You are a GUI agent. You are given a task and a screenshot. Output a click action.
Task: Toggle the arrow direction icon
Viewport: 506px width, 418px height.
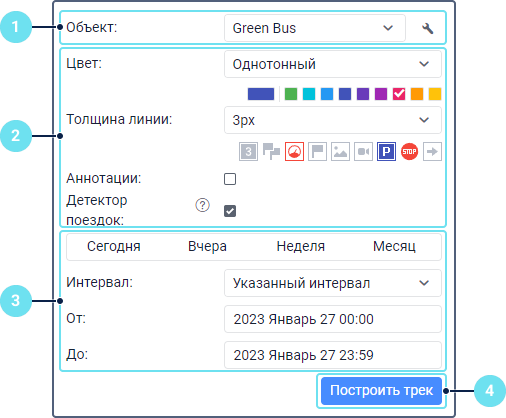[432, 152]
